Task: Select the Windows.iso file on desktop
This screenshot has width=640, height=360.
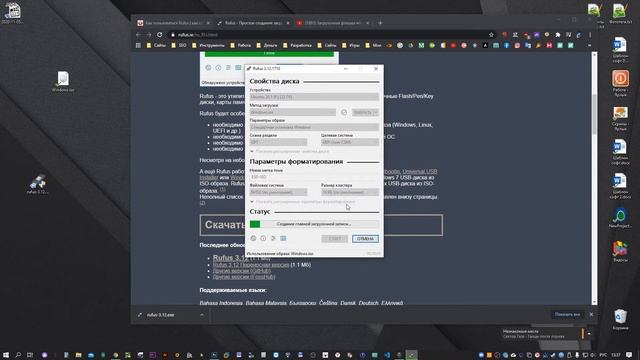Action: pyautogui.click(x=63, y=81)
